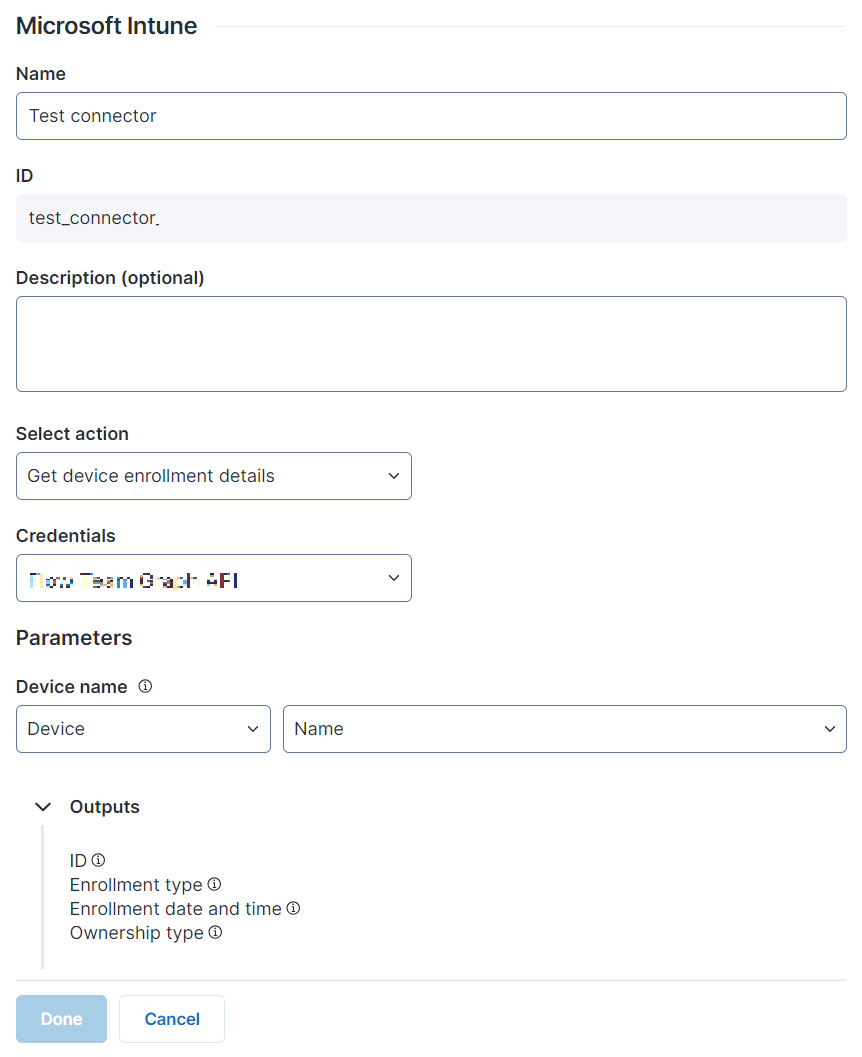Open the Select action dropdown

(x=213, y=476)
